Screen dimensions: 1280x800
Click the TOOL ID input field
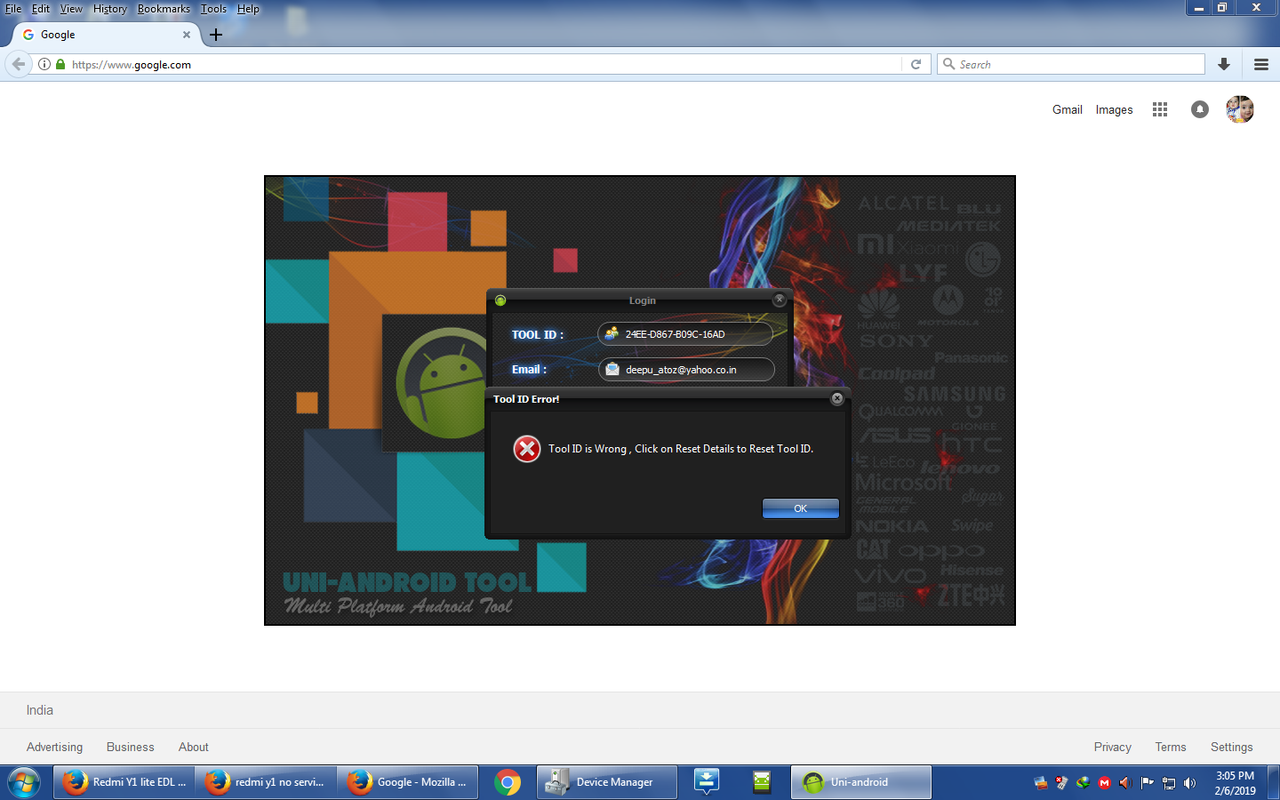(x=686, y=334)
